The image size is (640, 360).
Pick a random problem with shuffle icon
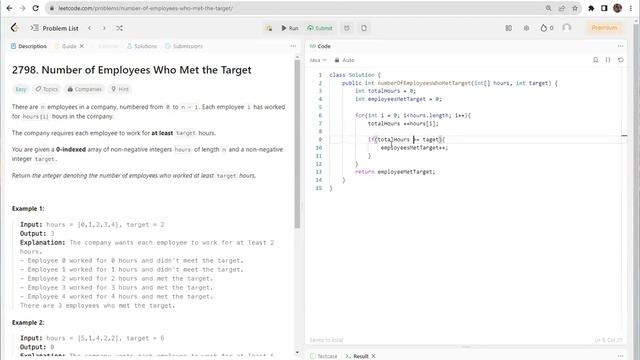click(x=119, y=28)
